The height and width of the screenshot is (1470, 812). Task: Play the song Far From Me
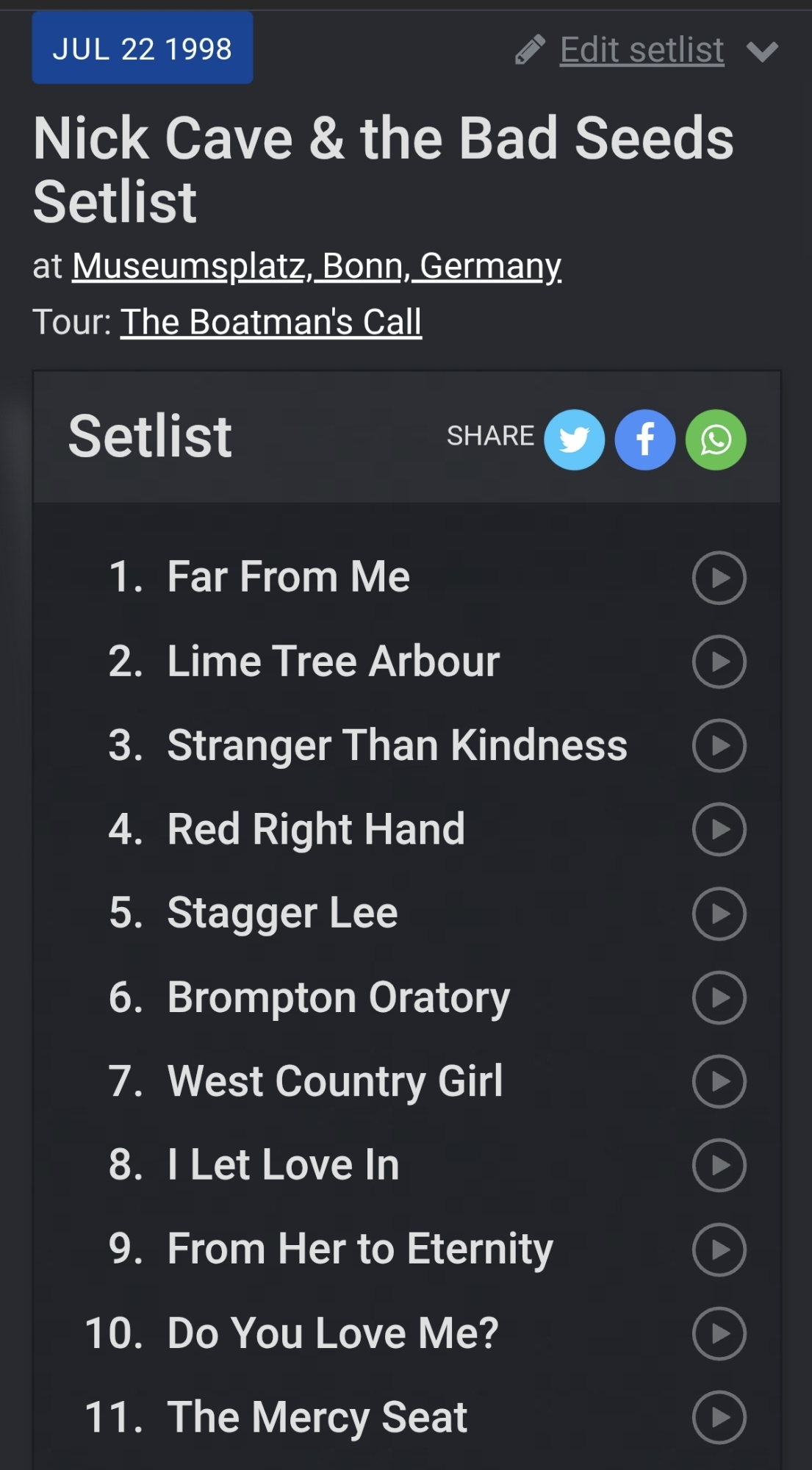(719, 578)
